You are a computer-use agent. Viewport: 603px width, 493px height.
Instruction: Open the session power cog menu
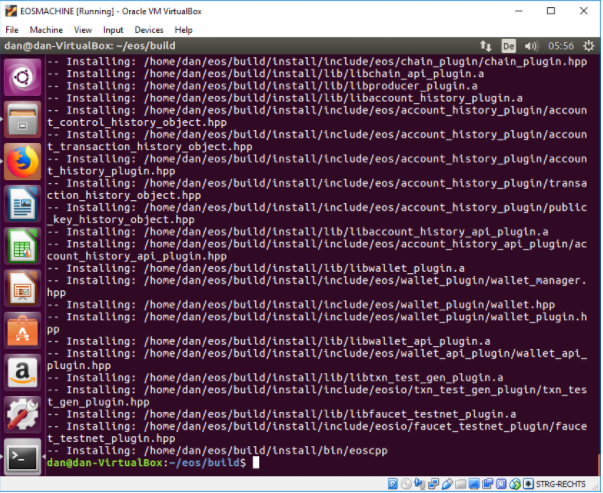(588, 46)
